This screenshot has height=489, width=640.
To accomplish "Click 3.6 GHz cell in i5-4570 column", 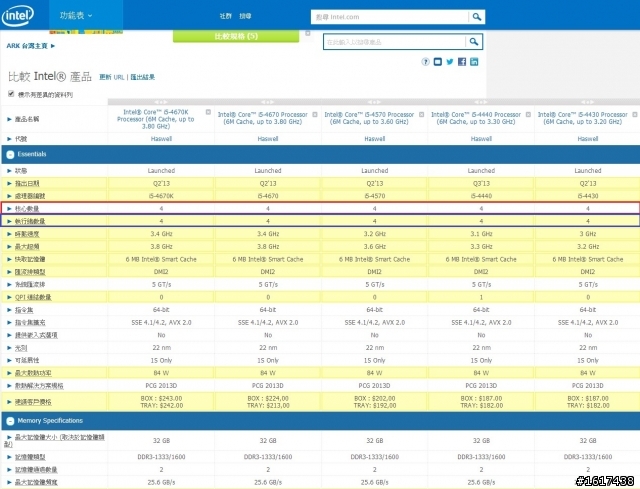I will [375, 247].
